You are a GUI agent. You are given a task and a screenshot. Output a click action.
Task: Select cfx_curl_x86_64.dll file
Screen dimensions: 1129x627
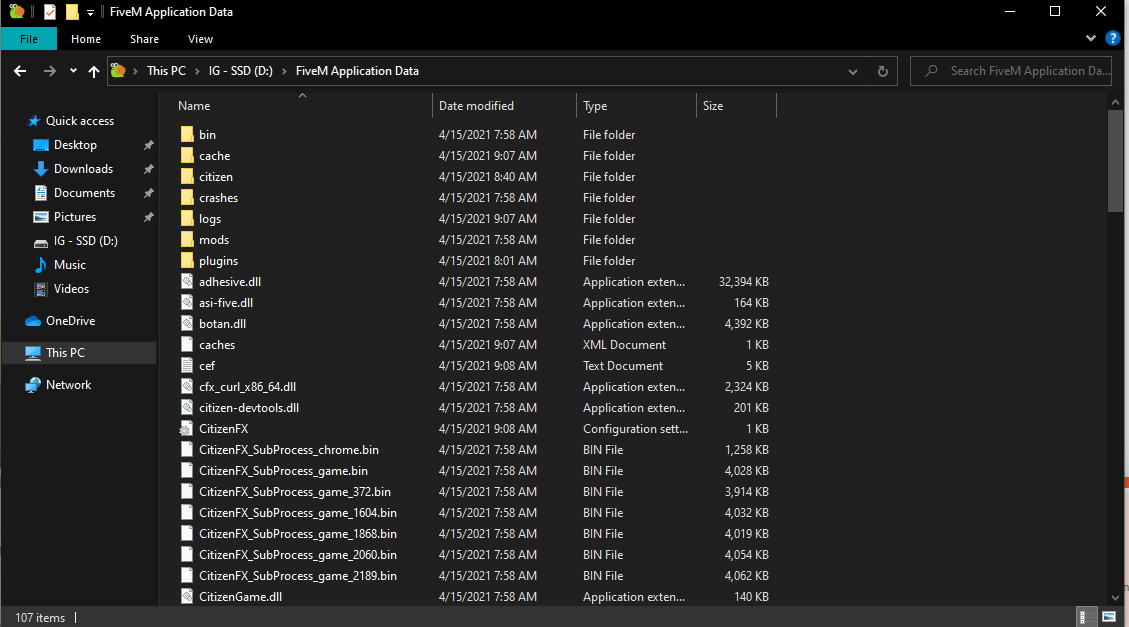[x=247, y=387]
